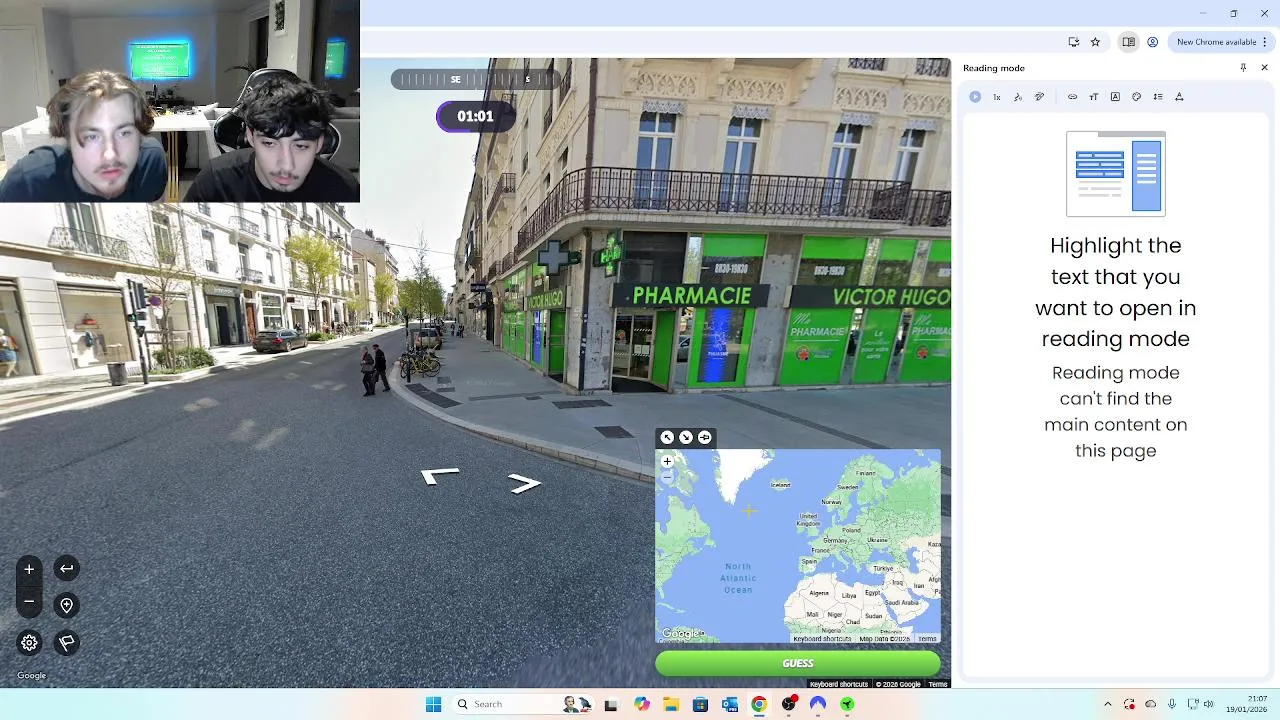Screen dimensions: 1280x720
Task: Open line spacing option in Reading mode
Action: tap(1158, 97)
